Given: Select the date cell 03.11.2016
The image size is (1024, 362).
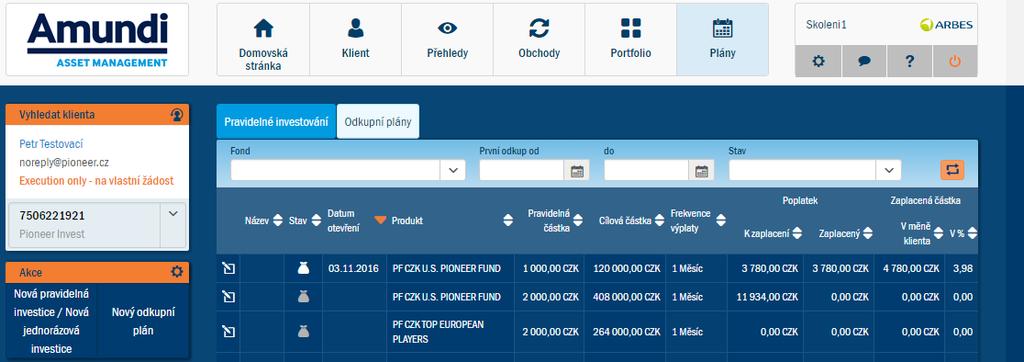Looking at the screenshot, I should pos(353,269).
